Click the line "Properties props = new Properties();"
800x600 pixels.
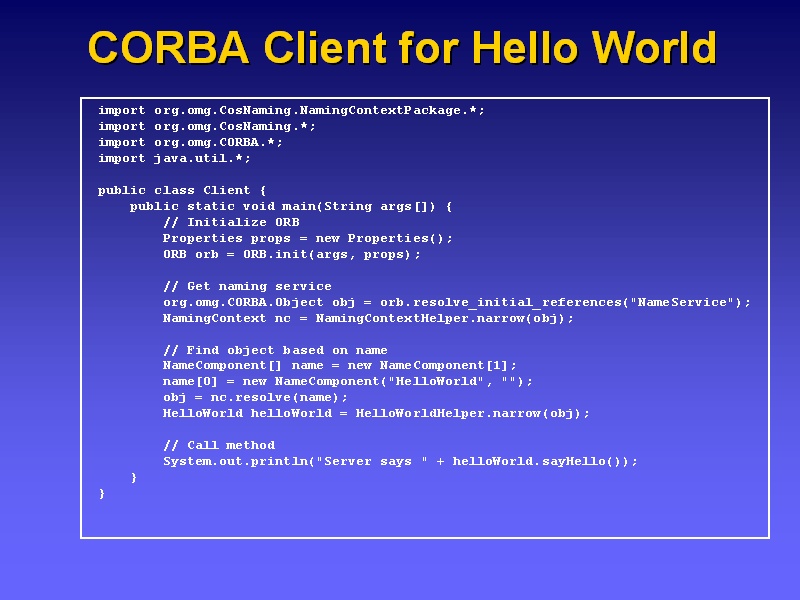point(308,238)
